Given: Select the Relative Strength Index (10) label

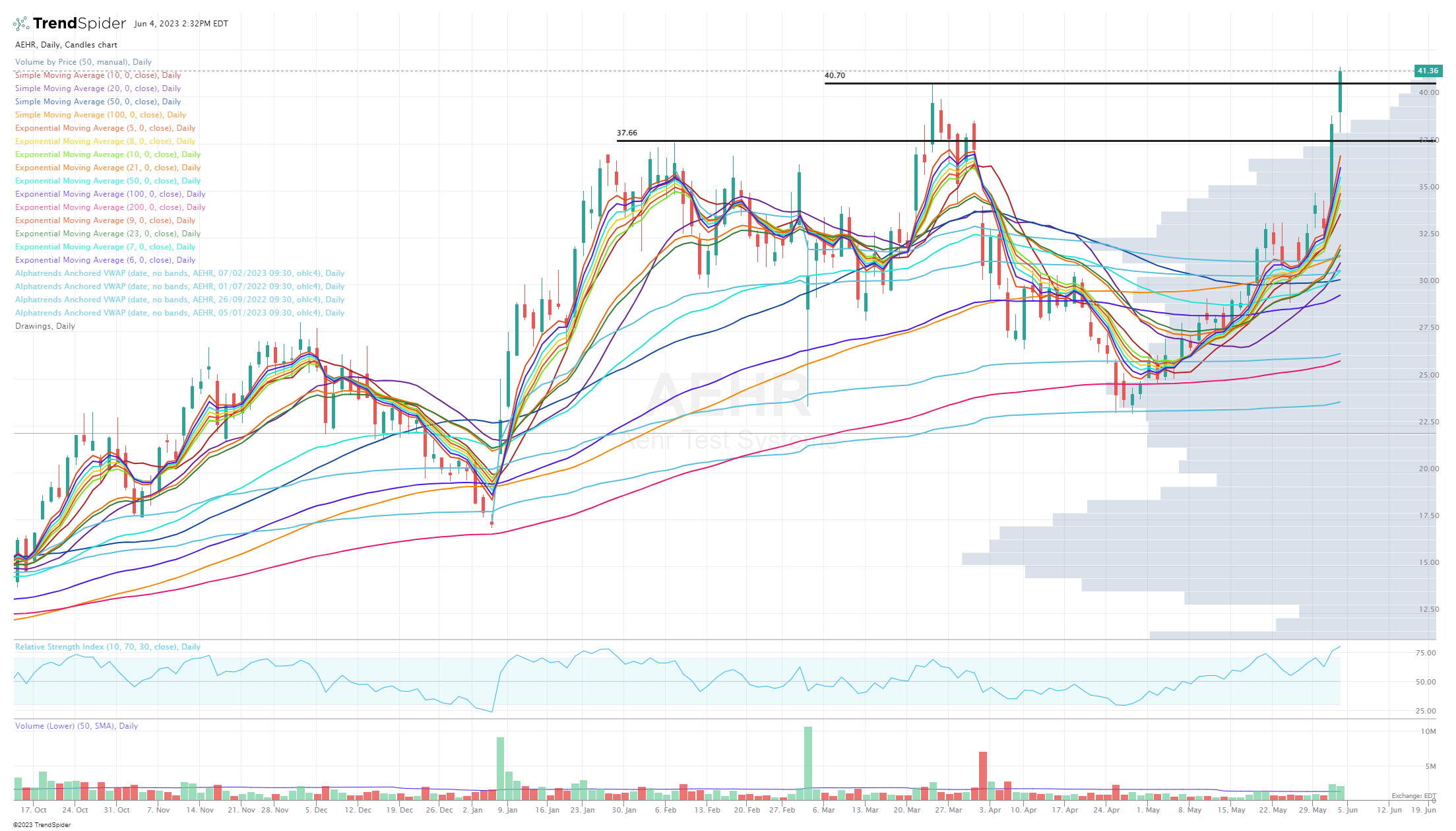Looking at the screenshot, I should [108, 646].
